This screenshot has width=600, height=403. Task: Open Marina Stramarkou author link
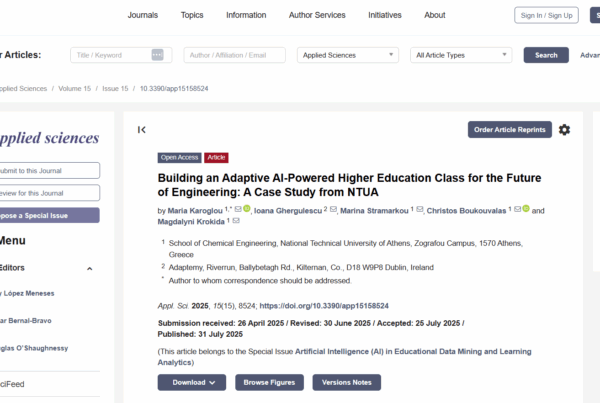click(374, 210)
